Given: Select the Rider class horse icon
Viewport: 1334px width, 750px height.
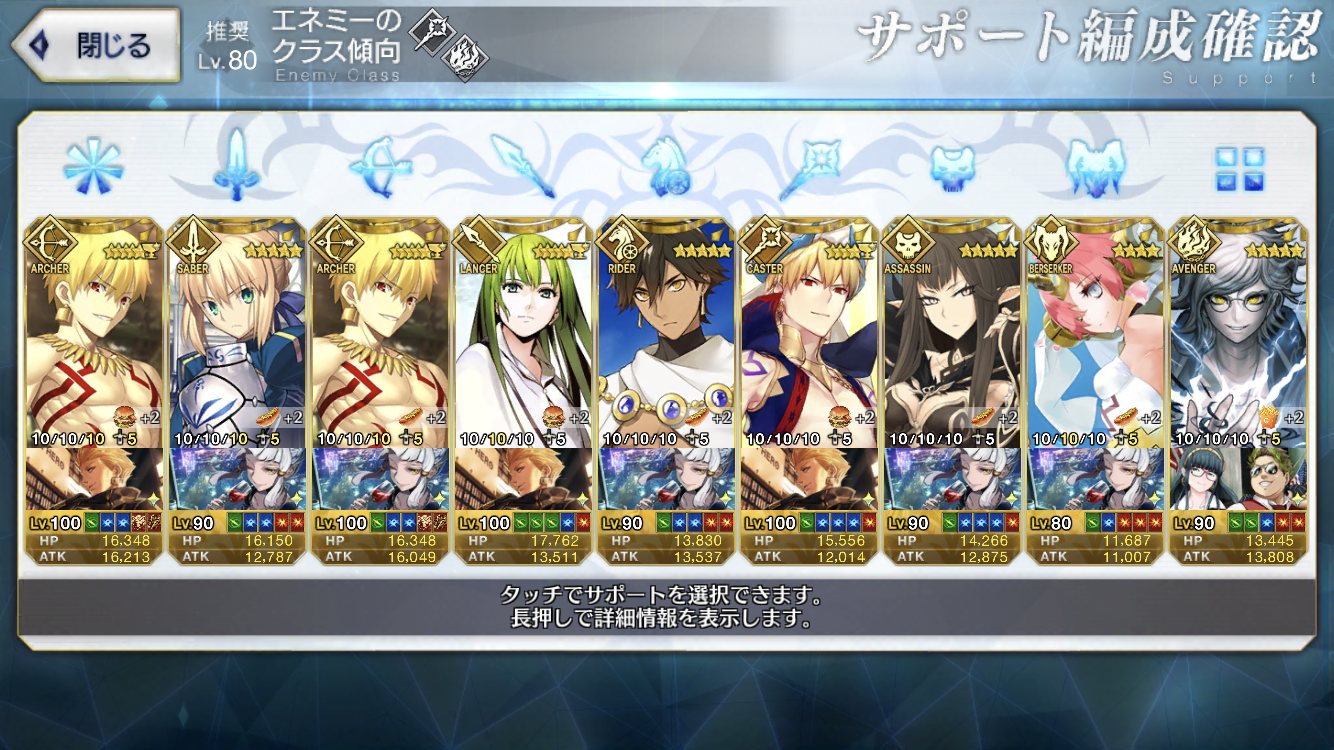Looking at the screenshot, I should tap(665, 165).
